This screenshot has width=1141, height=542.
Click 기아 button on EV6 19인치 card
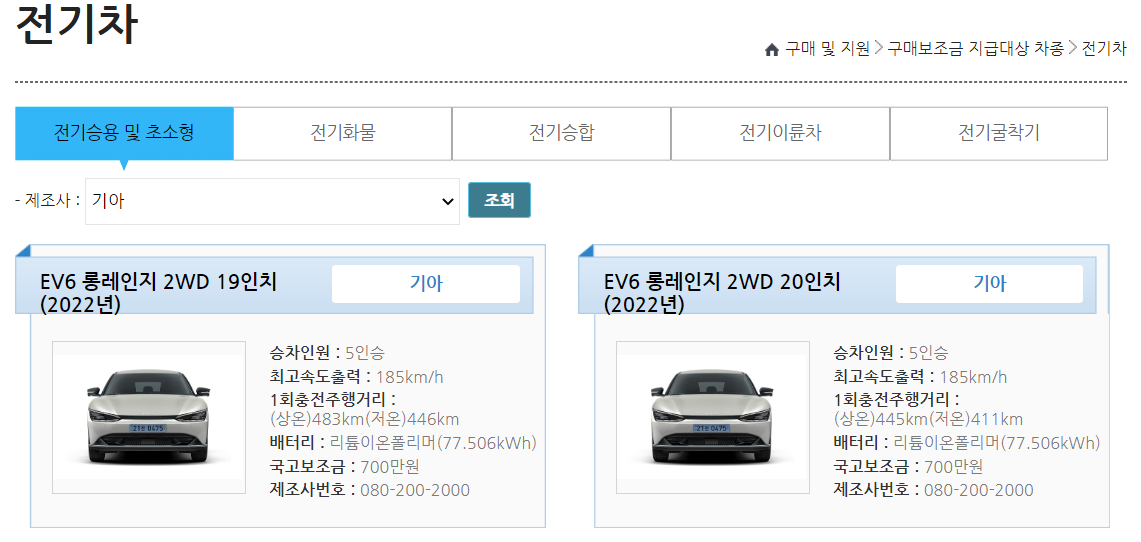click(426, 284)
